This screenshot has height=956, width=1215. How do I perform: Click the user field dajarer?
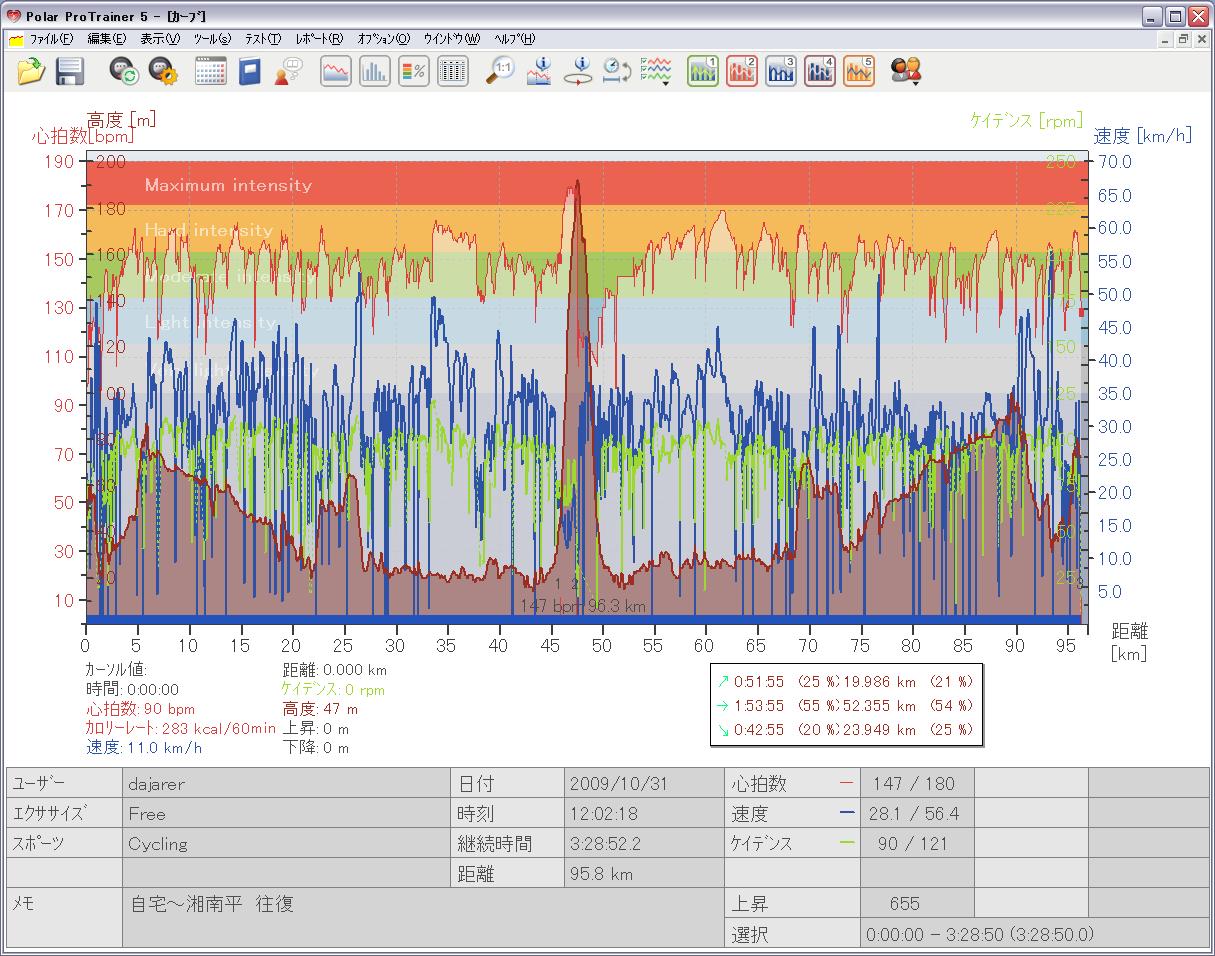(287, 784)
